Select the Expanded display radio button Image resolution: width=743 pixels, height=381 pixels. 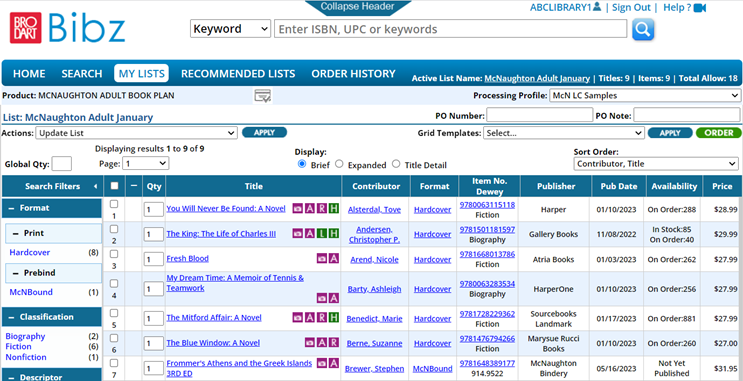tap(339, 164)
